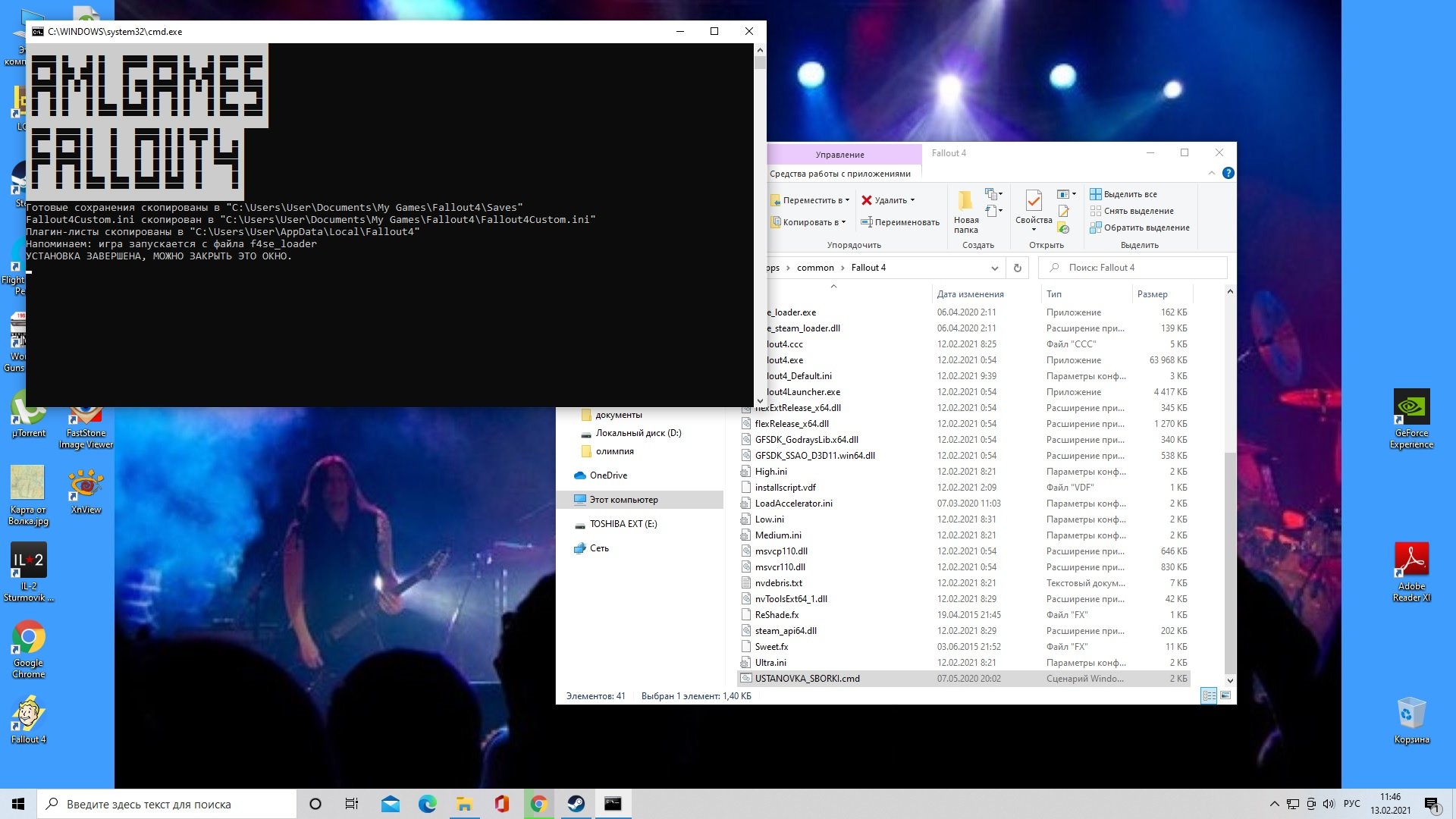Click the Delete (Удалить) red X icon
1456x819 pixels.
pos(867,200)
